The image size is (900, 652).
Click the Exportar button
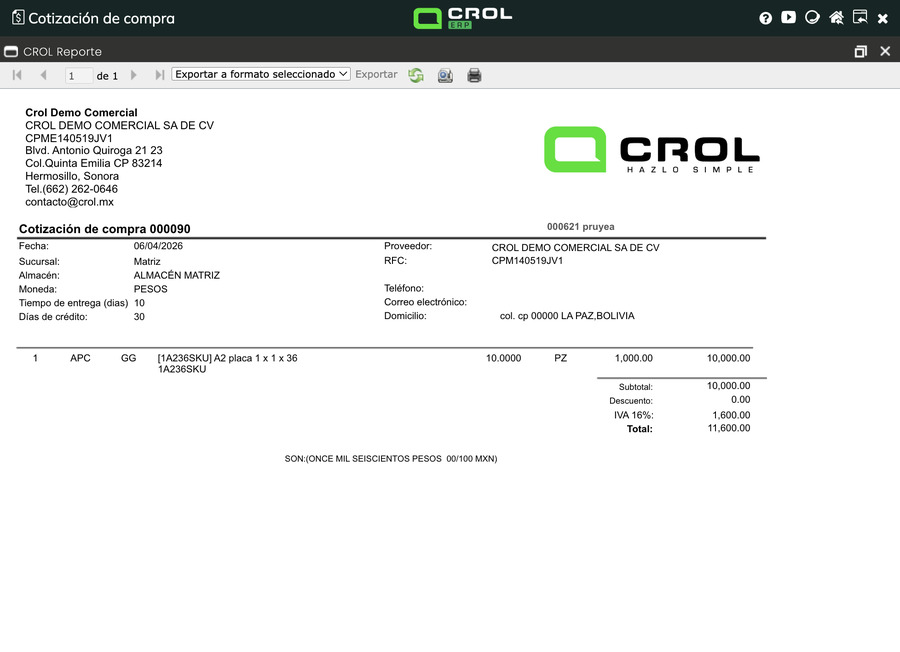pyautogui.click(x=376, y=75)
